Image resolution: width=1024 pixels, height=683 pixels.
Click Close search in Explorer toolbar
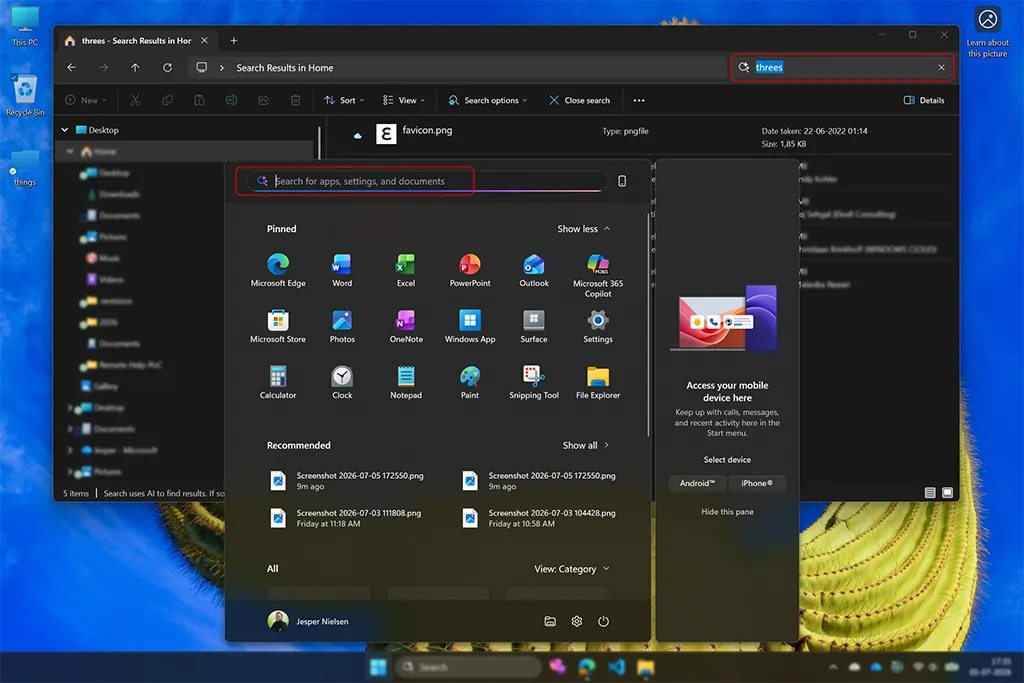click(579, 100)
